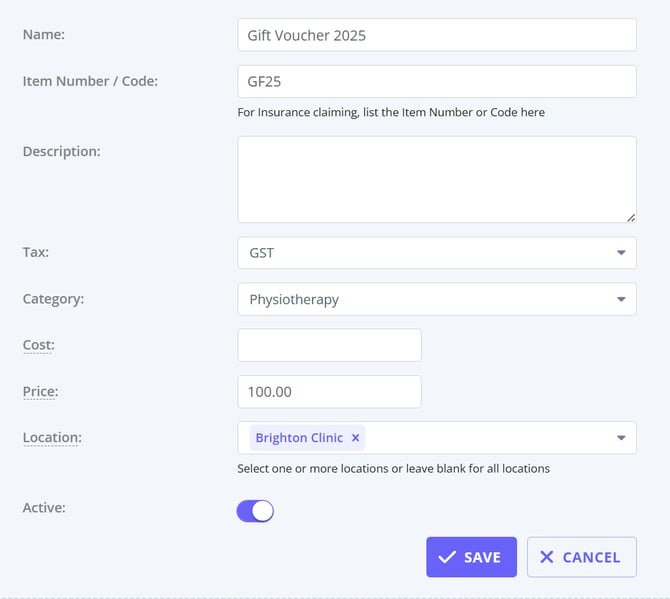This screenshot has height=599, width=670.
Task: Click the Location dropdown arrow
Action: point(621,438)
